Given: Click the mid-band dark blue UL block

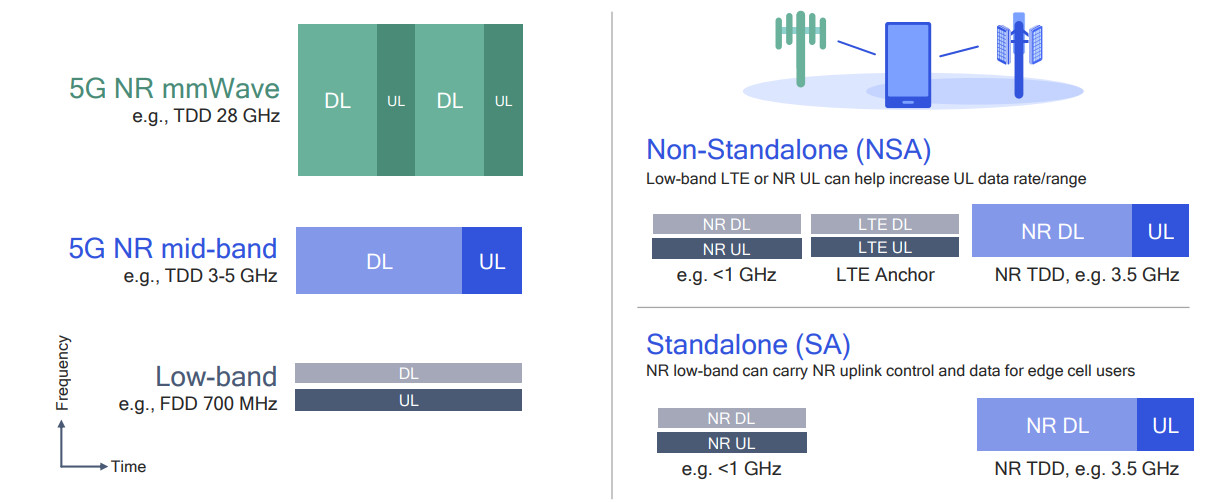Looking at the screenshot, I should coord(492,261).
